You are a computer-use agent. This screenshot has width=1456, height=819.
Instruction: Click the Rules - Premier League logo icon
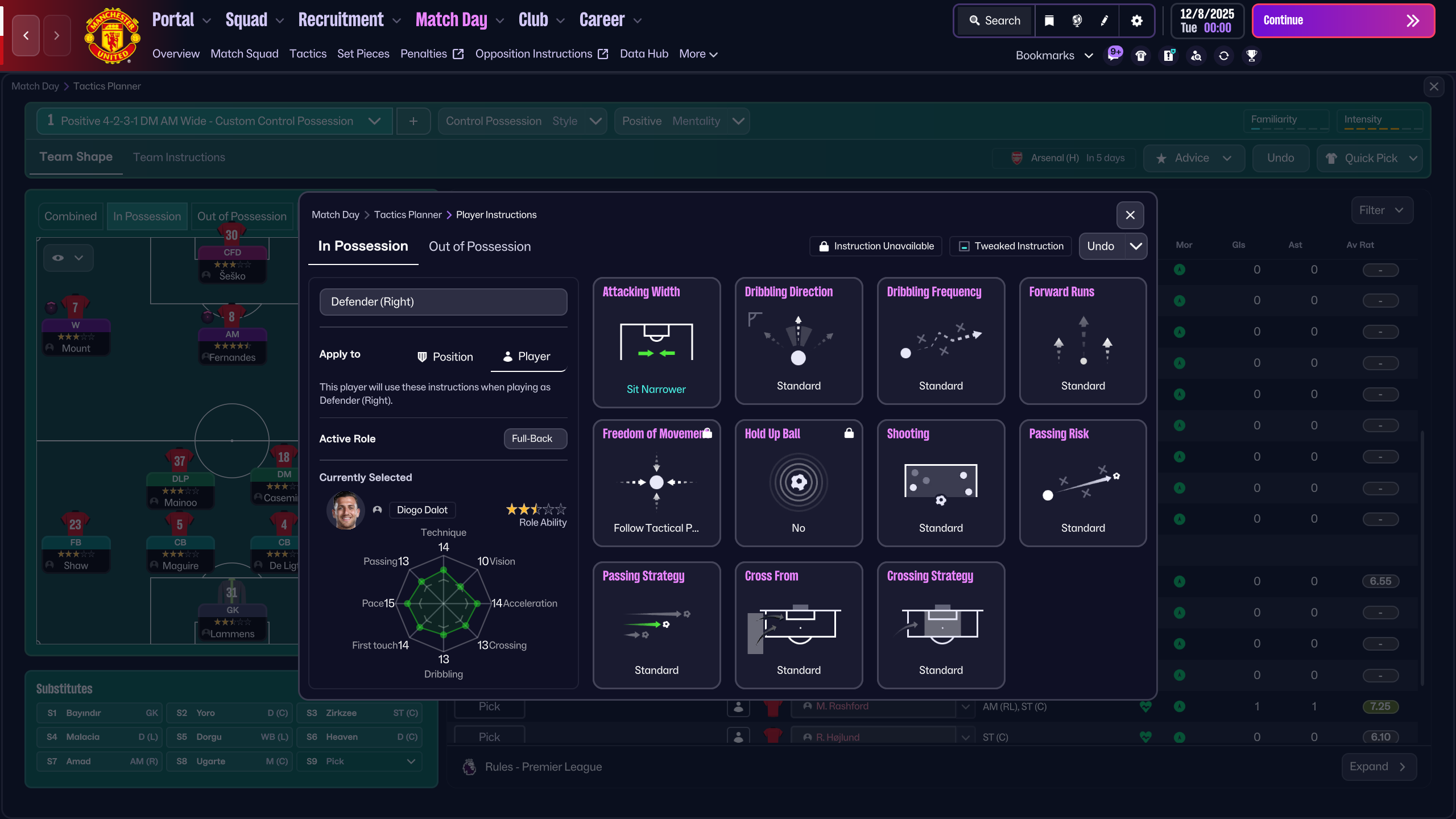point(469,767)
